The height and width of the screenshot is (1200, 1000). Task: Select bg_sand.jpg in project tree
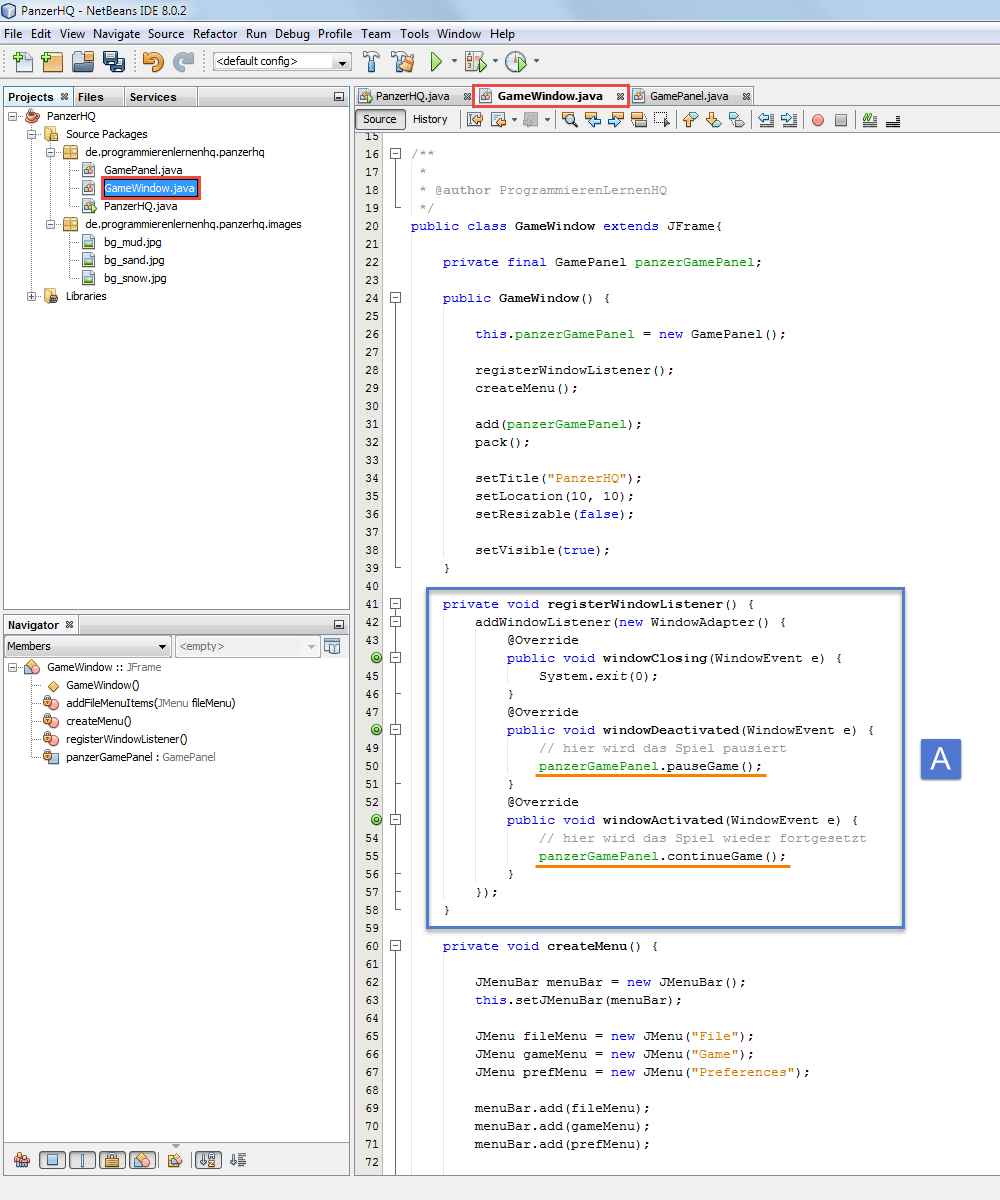click(135, 260)
